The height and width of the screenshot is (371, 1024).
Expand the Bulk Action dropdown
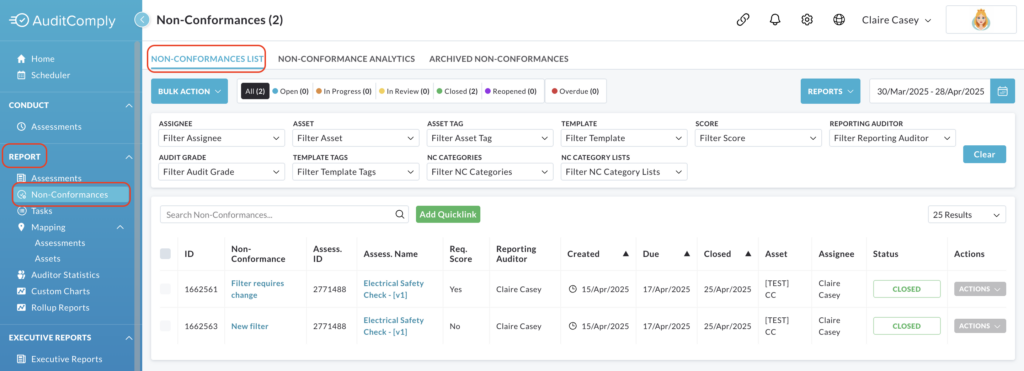coord(189,91)
